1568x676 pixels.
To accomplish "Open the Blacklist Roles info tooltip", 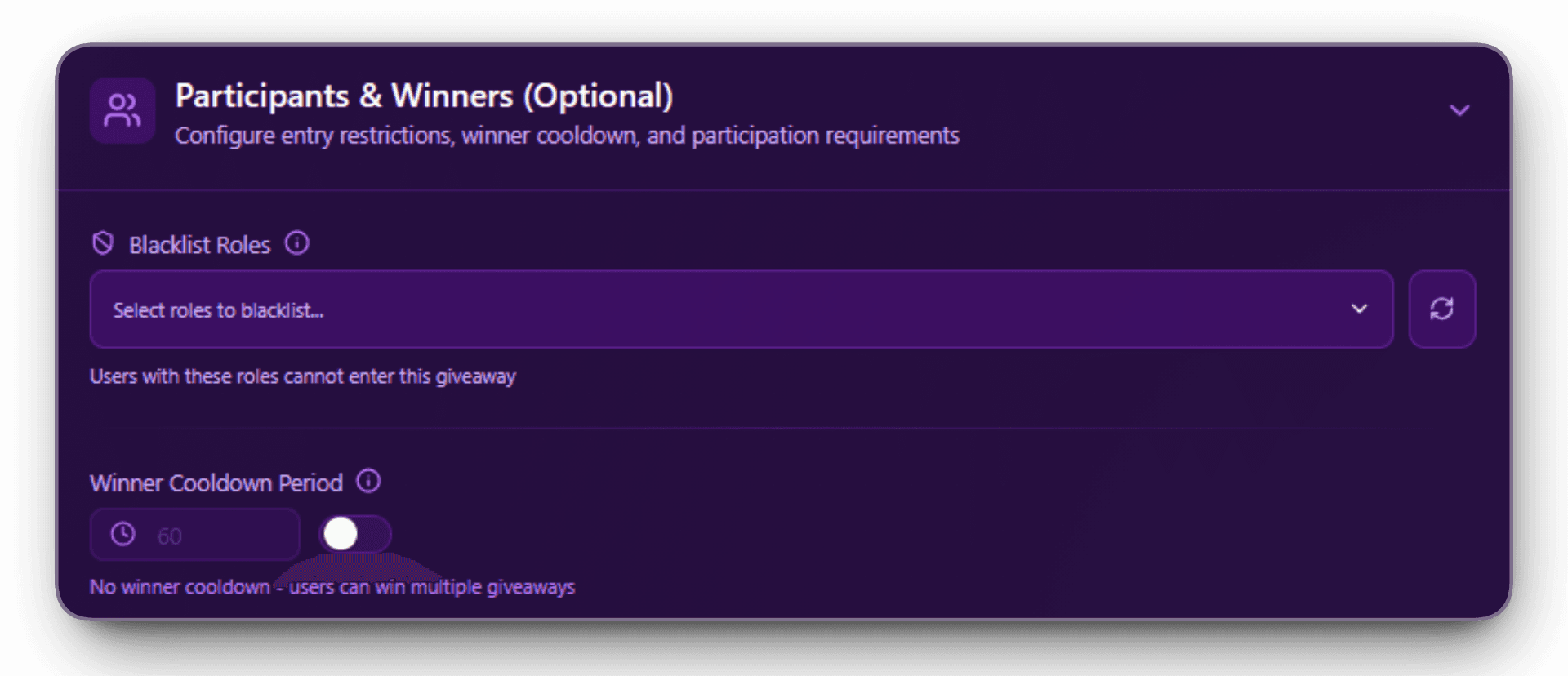I will (299, 242).
